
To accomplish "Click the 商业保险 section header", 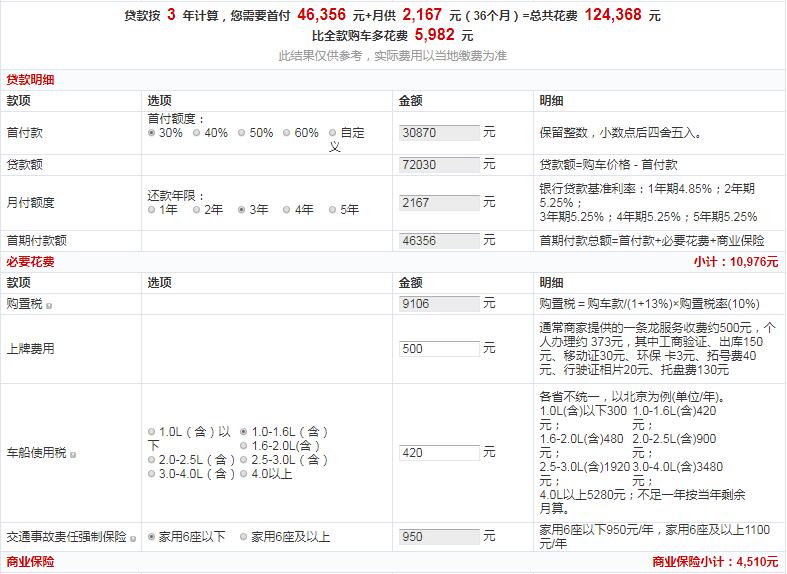I will (x=30, y=561).
